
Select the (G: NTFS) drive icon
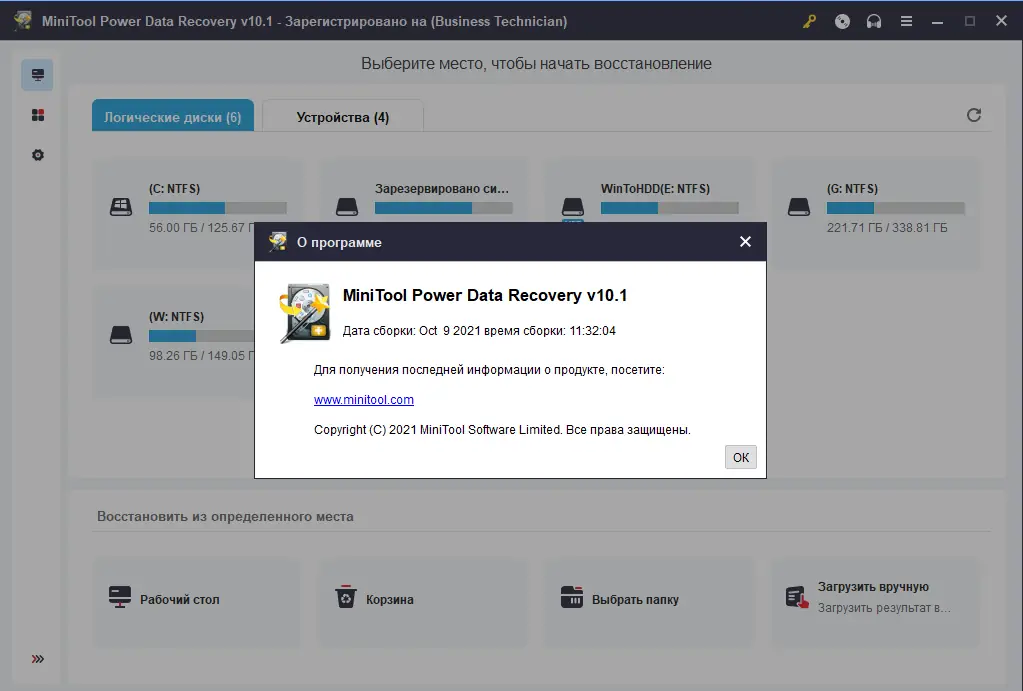799,207
